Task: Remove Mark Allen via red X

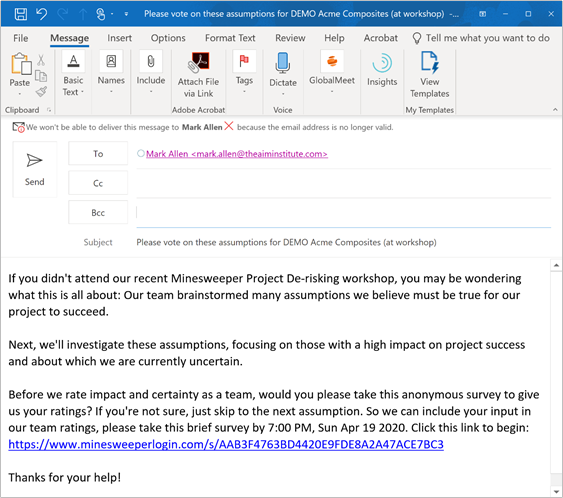Action: click(x=229, y=126)
